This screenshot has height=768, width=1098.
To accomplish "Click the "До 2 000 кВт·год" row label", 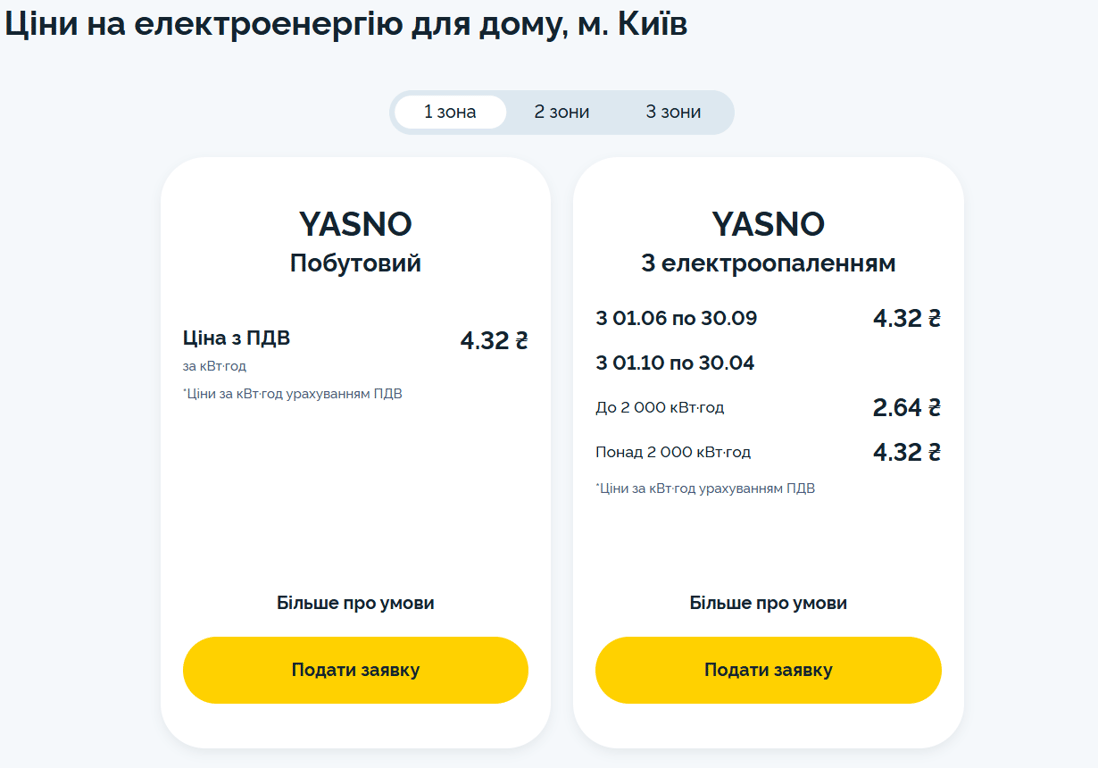I will point(659,408).
